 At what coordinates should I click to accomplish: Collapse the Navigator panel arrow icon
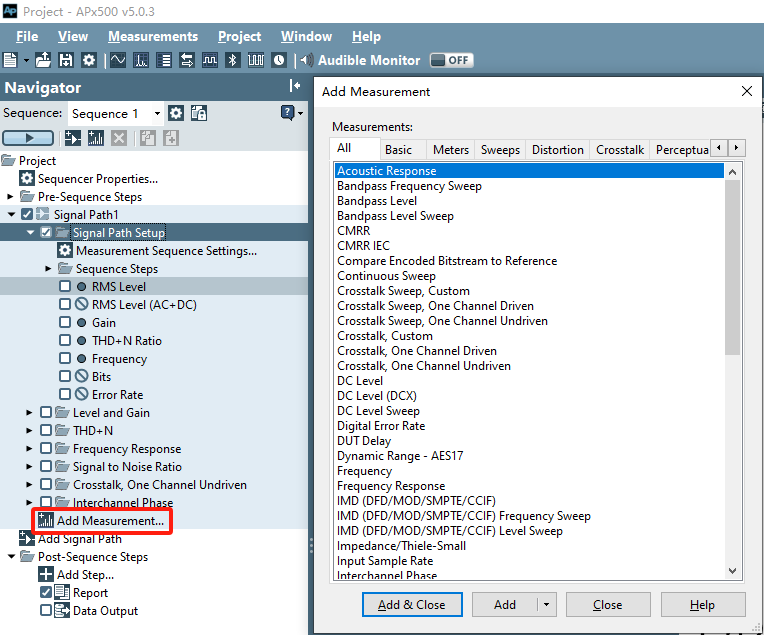tap(295, 86)
